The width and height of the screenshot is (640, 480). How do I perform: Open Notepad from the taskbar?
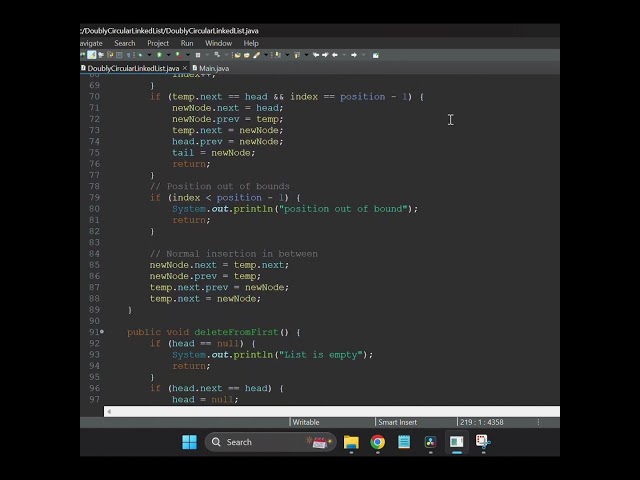point(404,442)
